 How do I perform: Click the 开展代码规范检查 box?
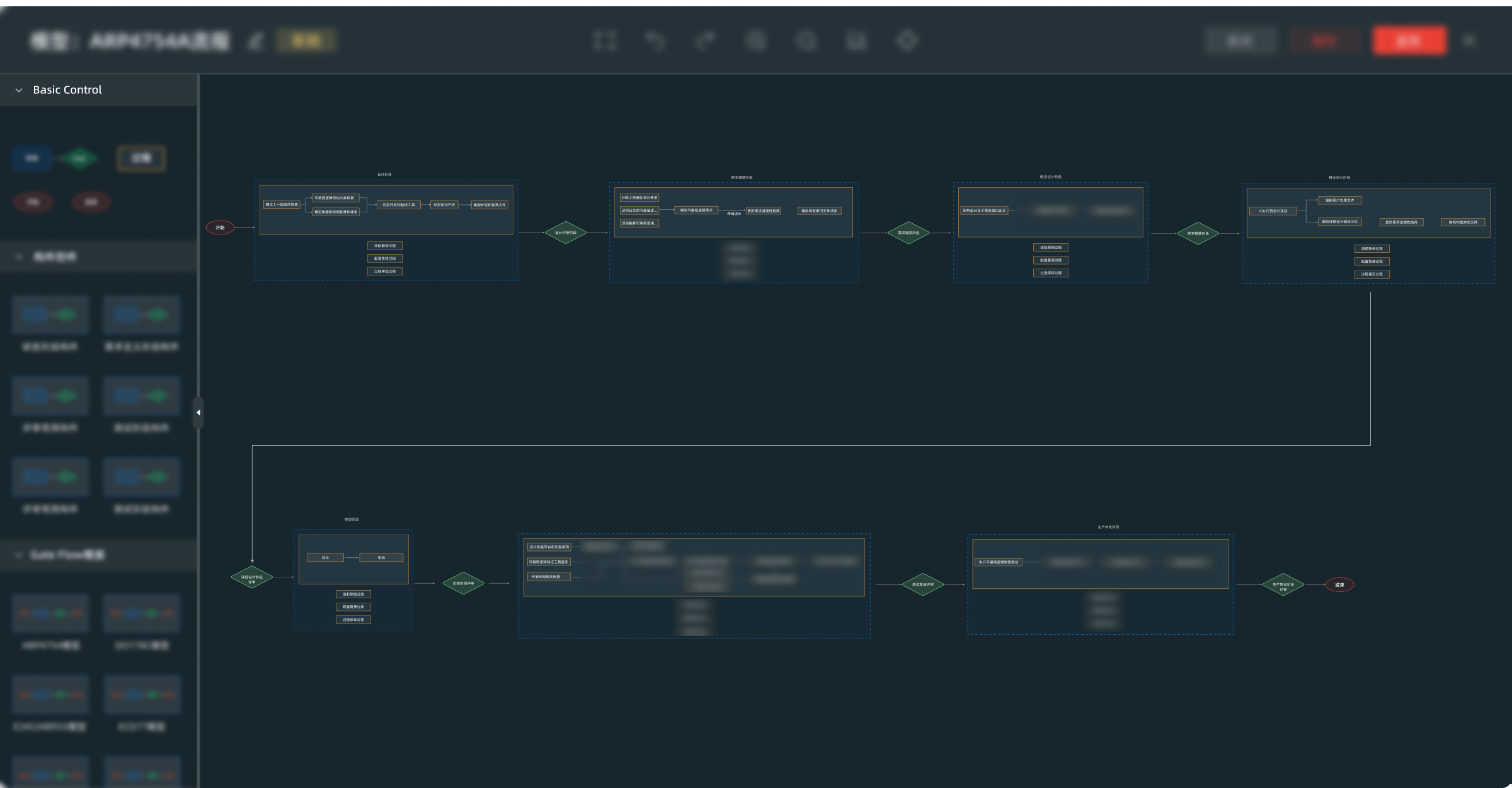549,577
